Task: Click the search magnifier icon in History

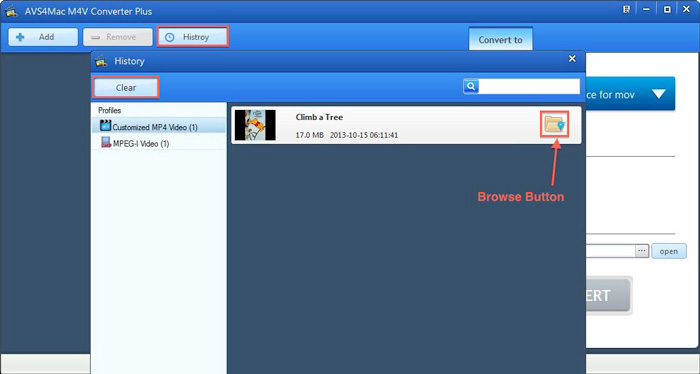Action: pos(471,86)
